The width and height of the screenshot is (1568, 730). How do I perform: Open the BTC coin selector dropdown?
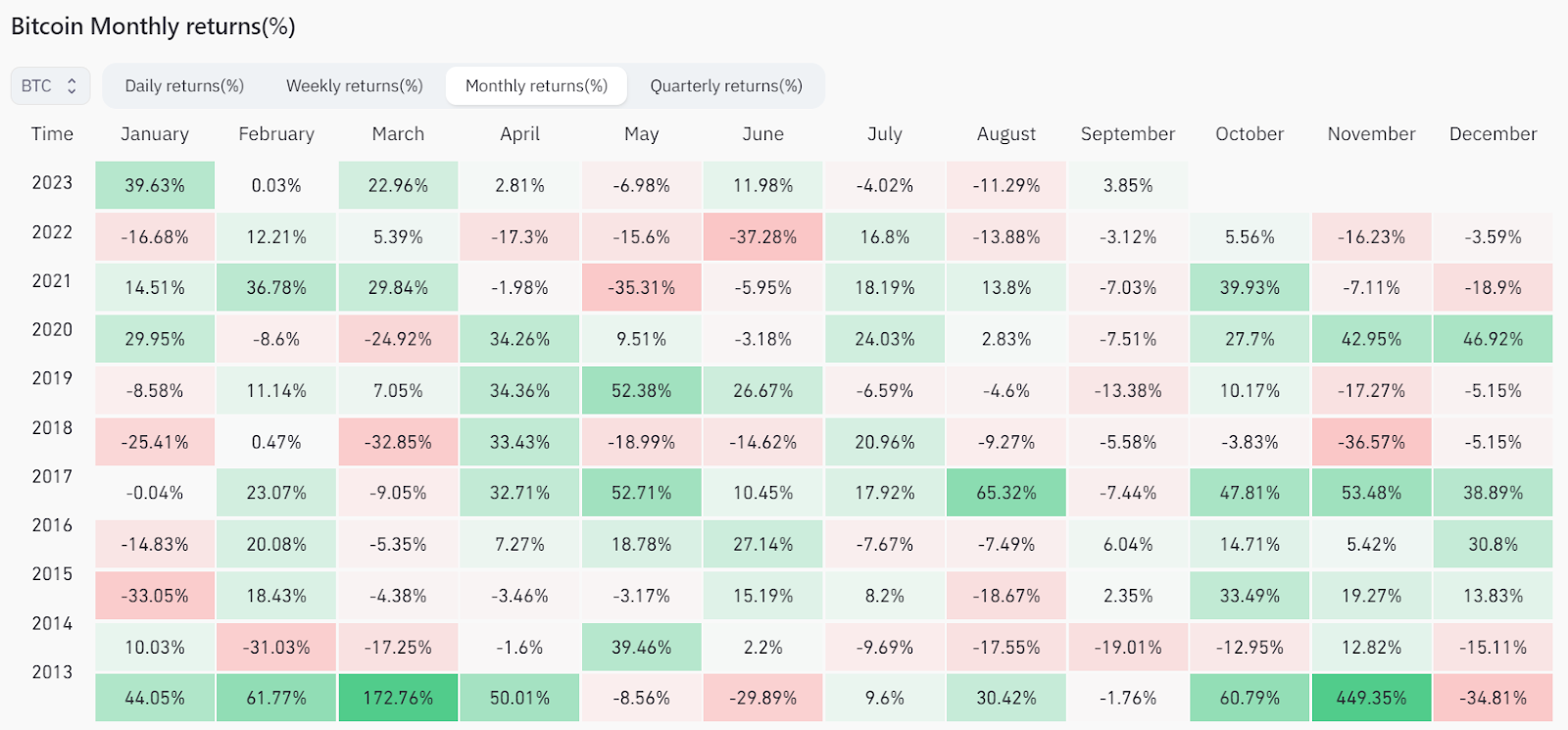(x=50, y=86)
